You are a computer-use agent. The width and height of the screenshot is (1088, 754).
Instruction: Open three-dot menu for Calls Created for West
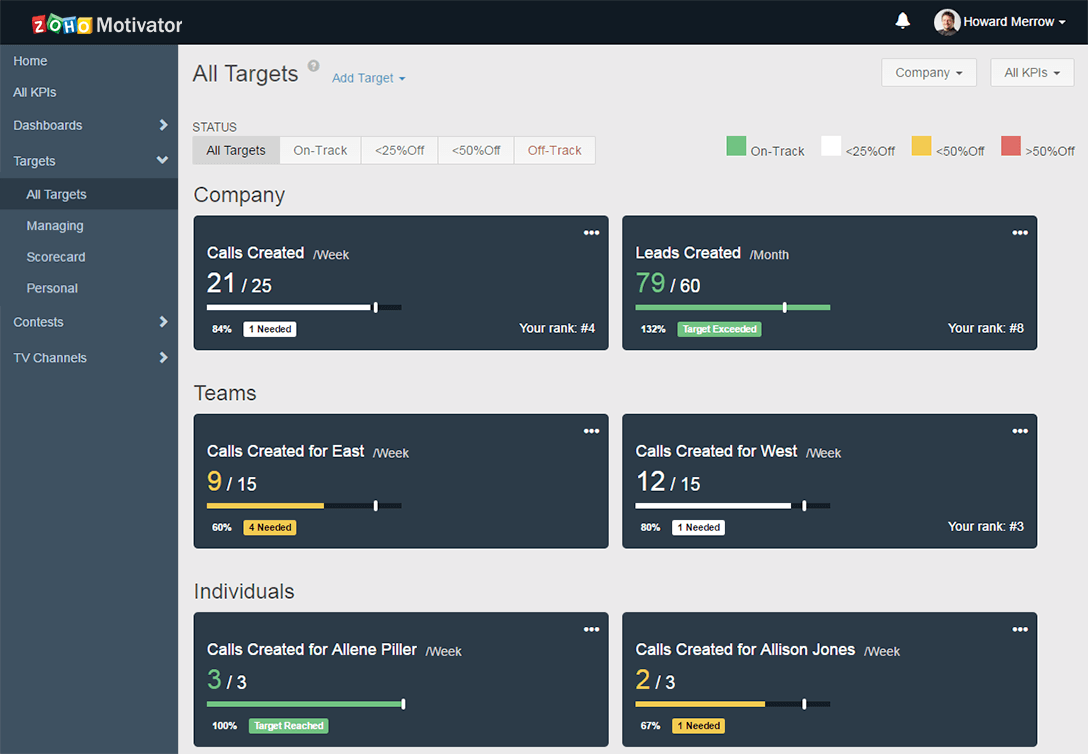[1019, 431]
